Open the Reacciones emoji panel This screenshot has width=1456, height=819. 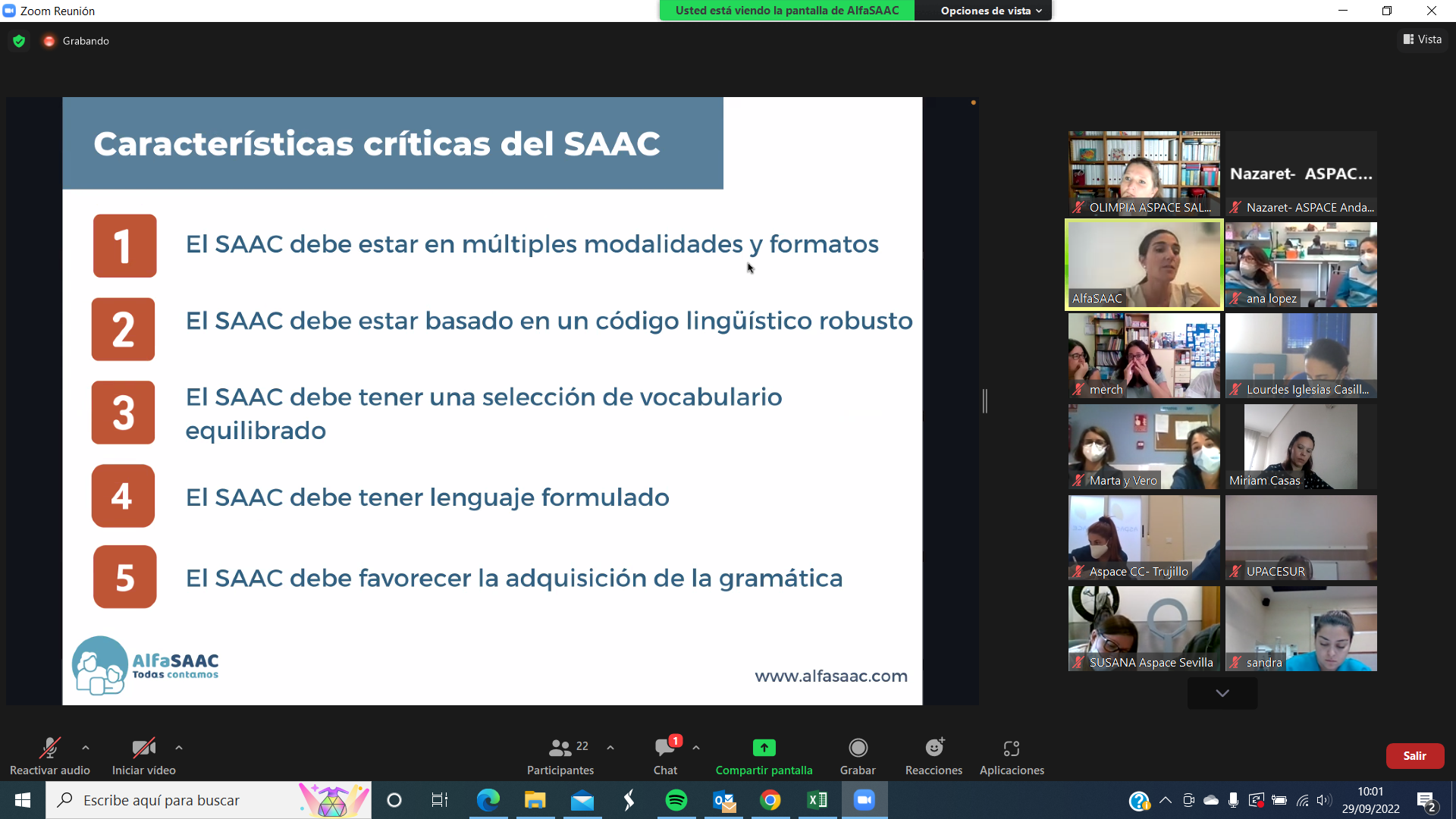tap(933, 755)
